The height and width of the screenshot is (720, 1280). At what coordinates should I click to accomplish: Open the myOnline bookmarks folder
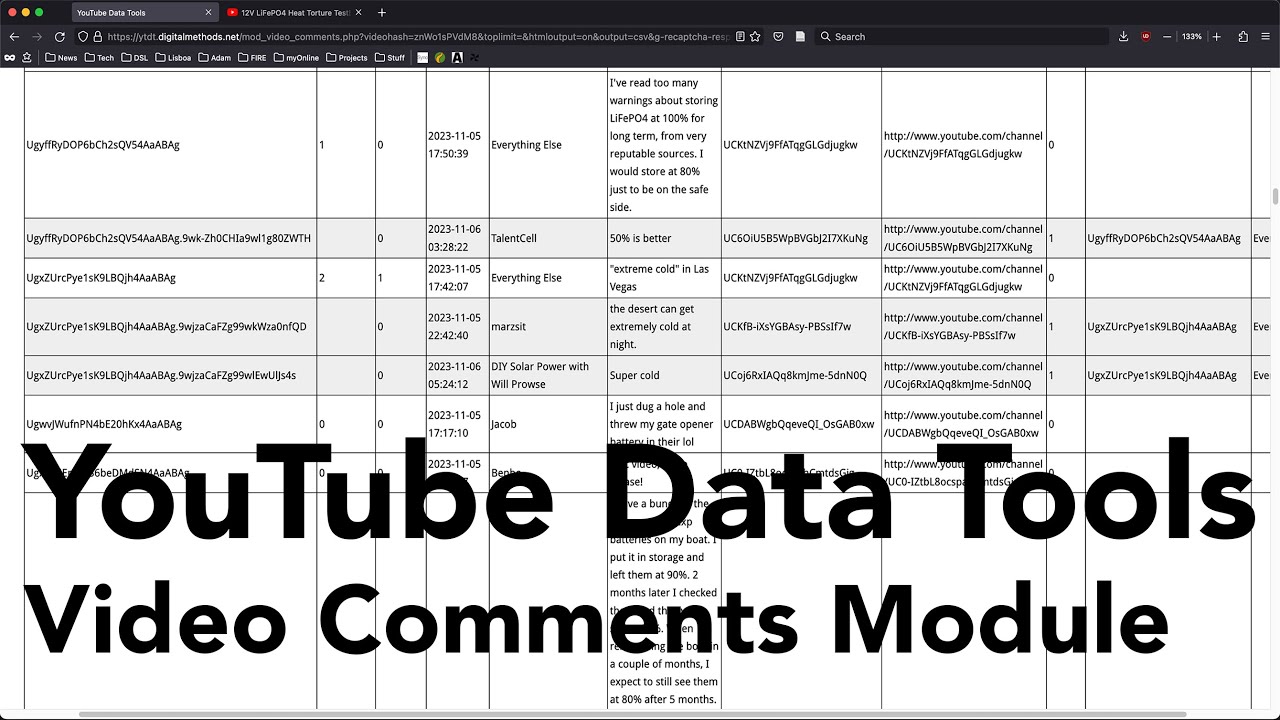pos(296,58)
